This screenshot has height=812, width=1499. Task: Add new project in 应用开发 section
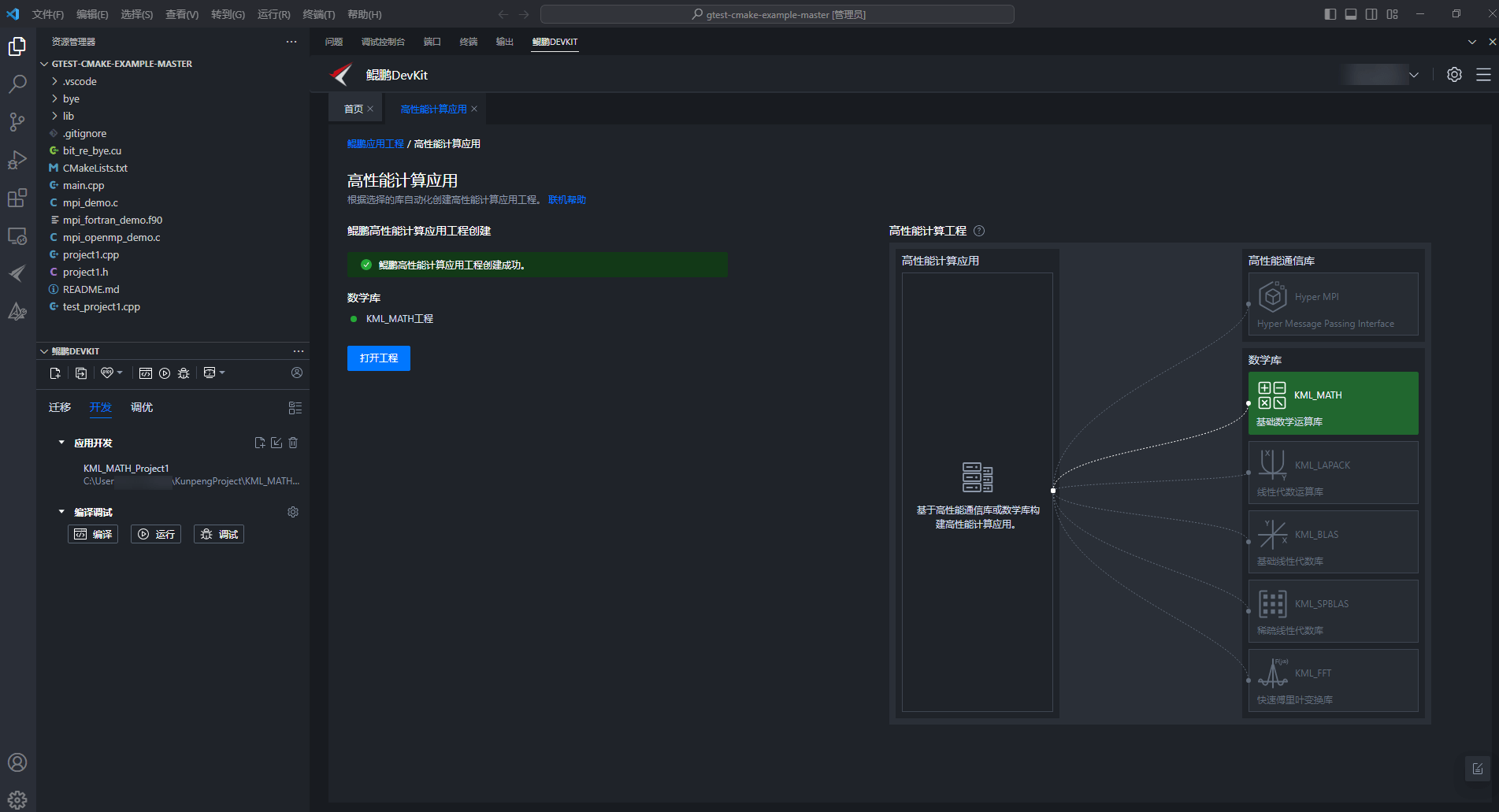260,443
